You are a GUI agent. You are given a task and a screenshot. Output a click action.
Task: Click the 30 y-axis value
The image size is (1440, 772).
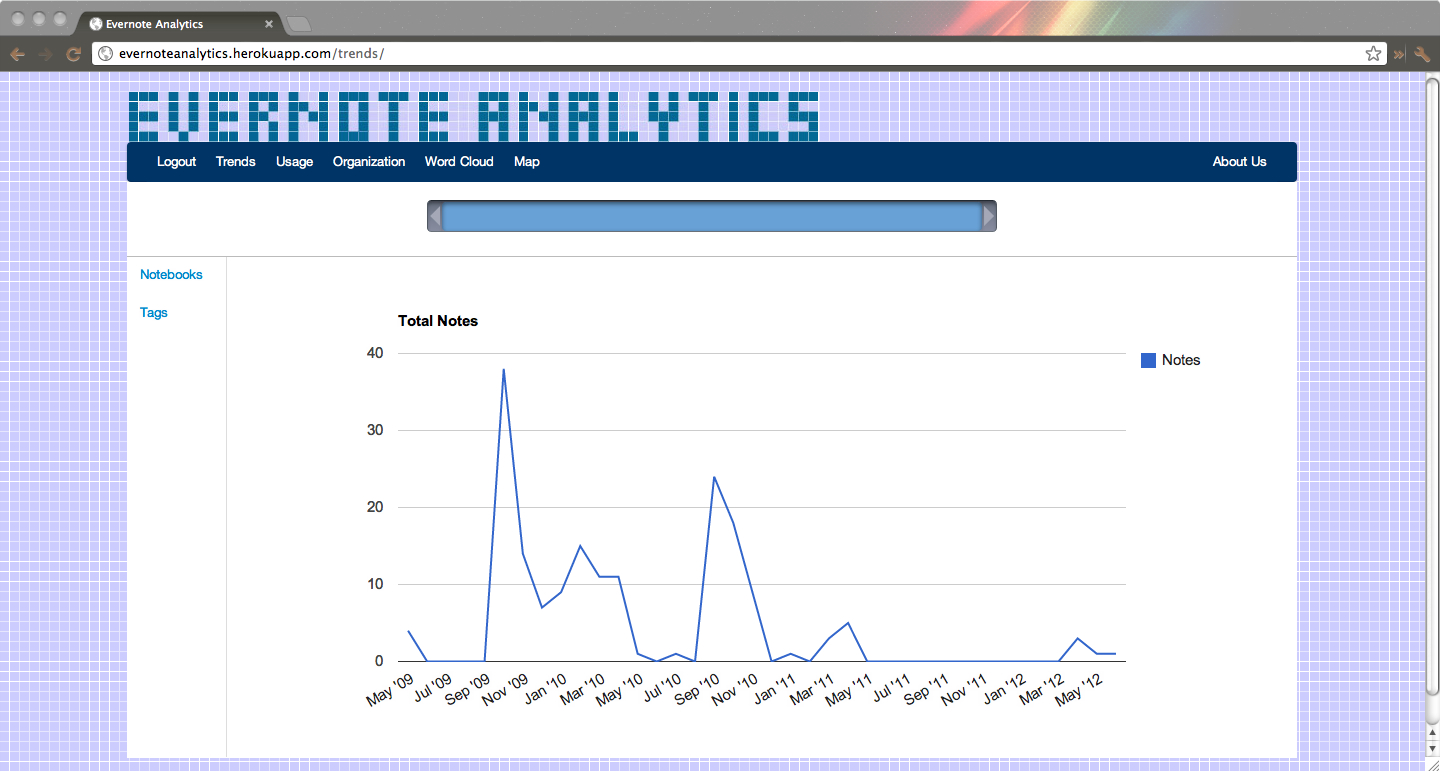(375, 430)
